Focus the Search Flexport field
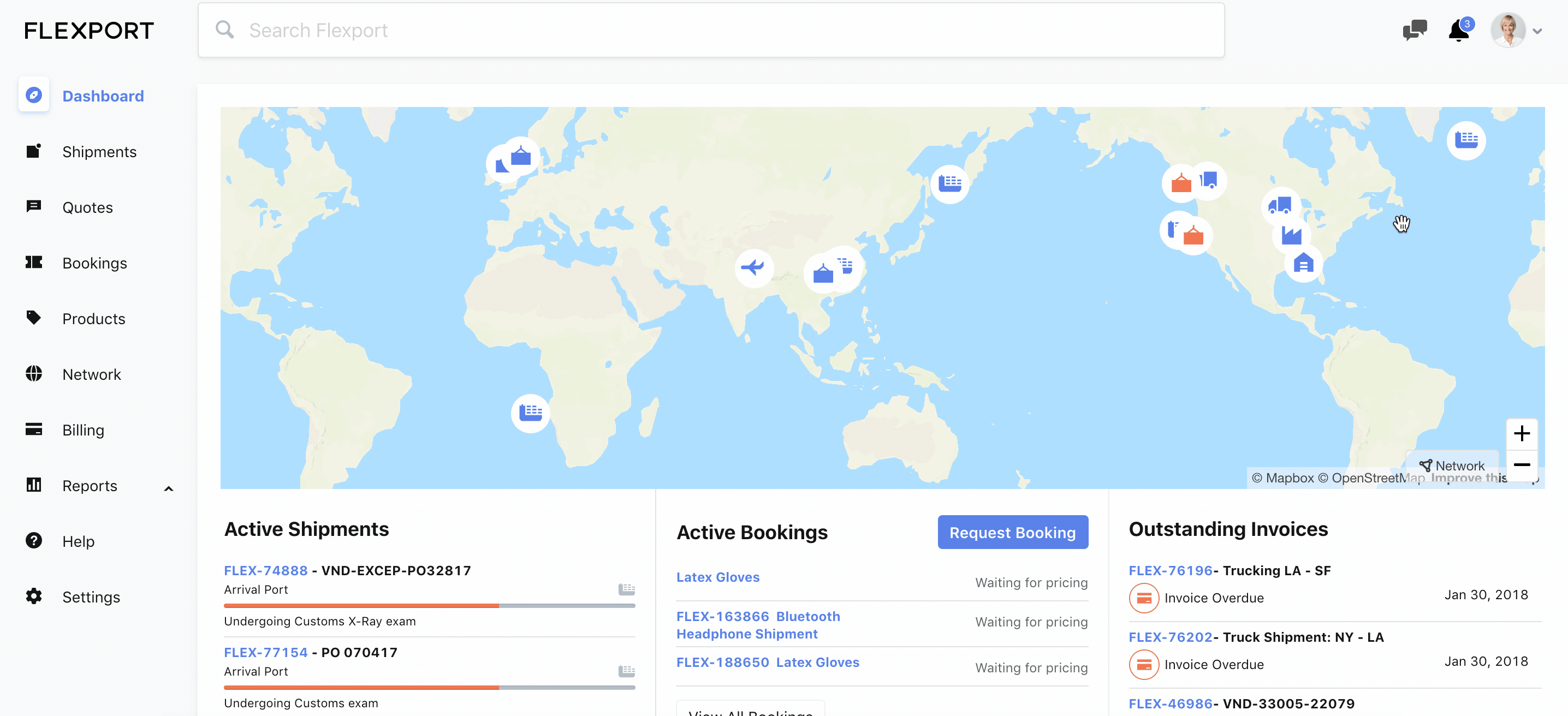The height and width of the screenshot is (716, 1568). 710,31
